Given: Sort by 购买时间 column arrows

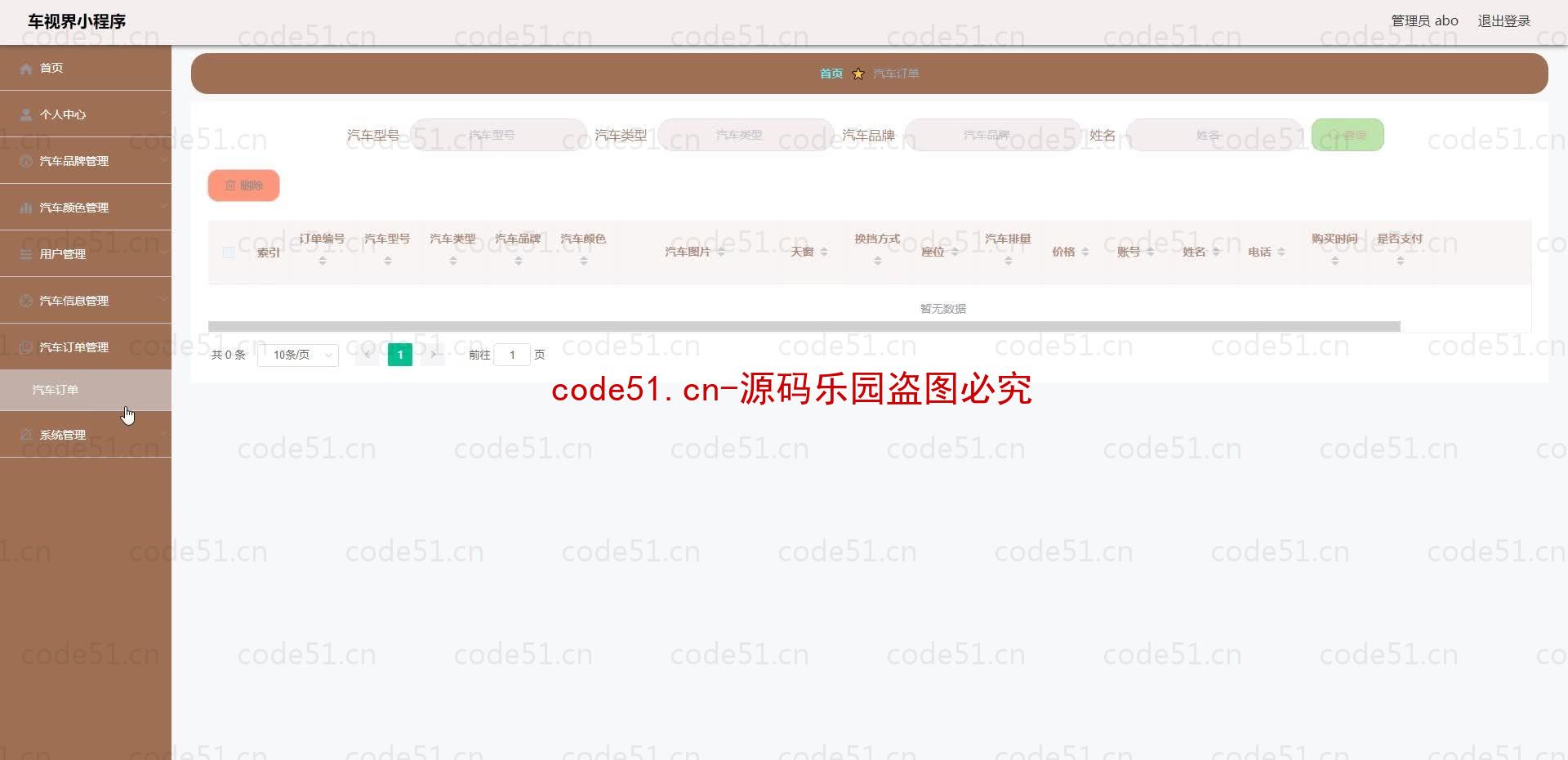Looking at the screenshot, I should click(1335, 261).
